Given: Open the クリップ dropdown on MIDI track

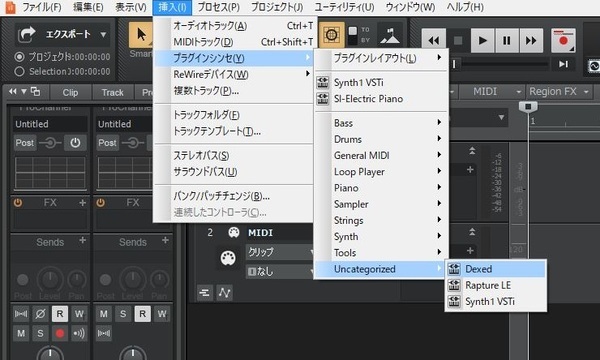Looking at the screenshot, I should (x=279, y=252).
